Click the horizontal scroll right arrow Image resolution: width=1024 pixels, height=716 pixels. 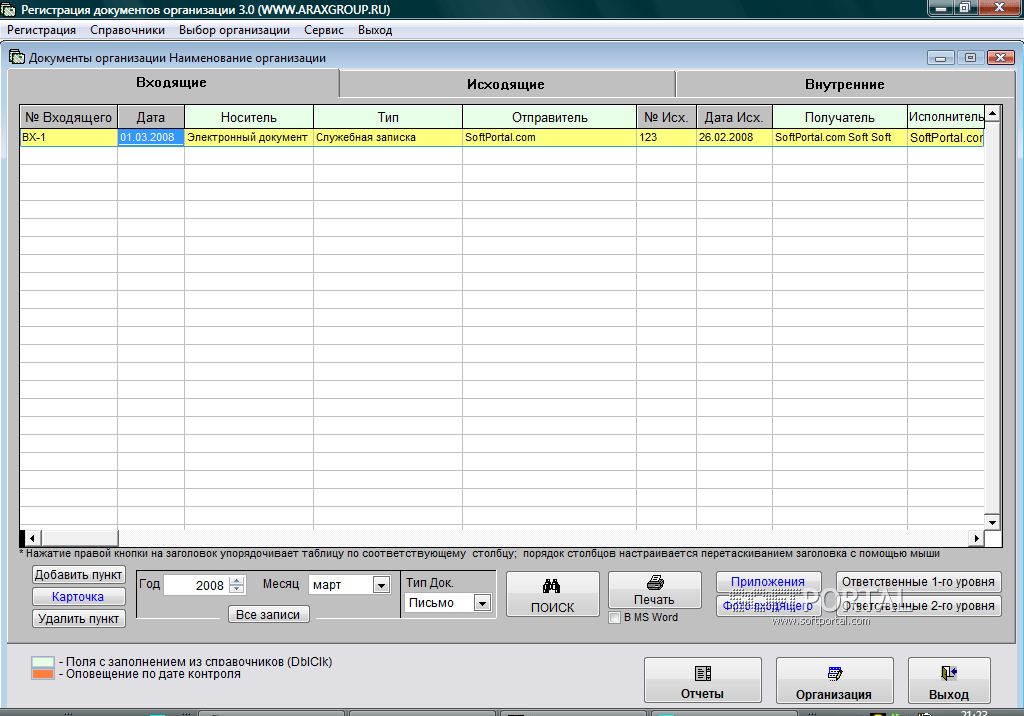(976, 538)
